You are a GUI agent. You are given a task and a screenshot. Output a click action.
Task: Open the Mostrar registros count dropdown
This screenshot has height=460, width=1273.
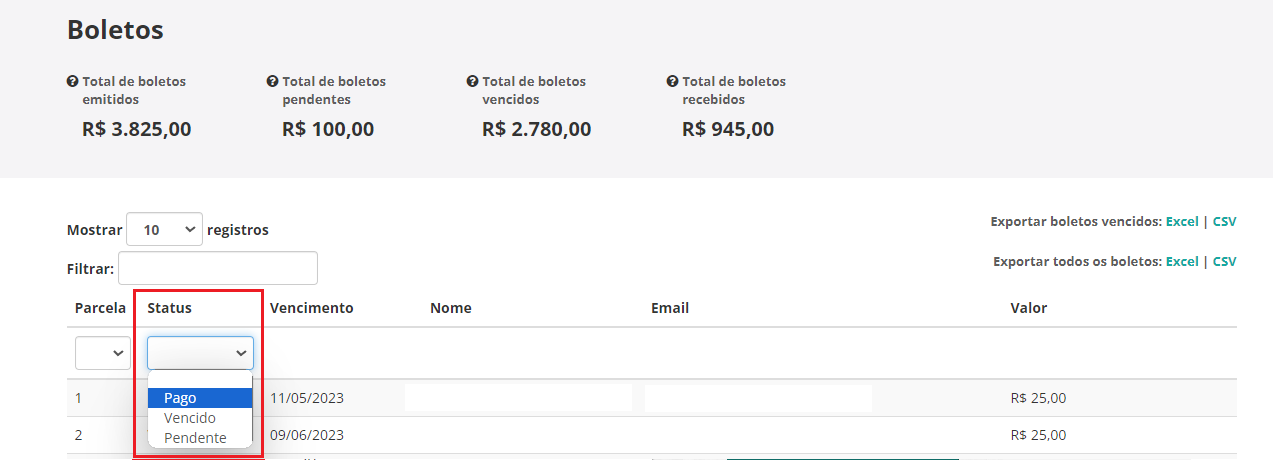coord(164,229)
